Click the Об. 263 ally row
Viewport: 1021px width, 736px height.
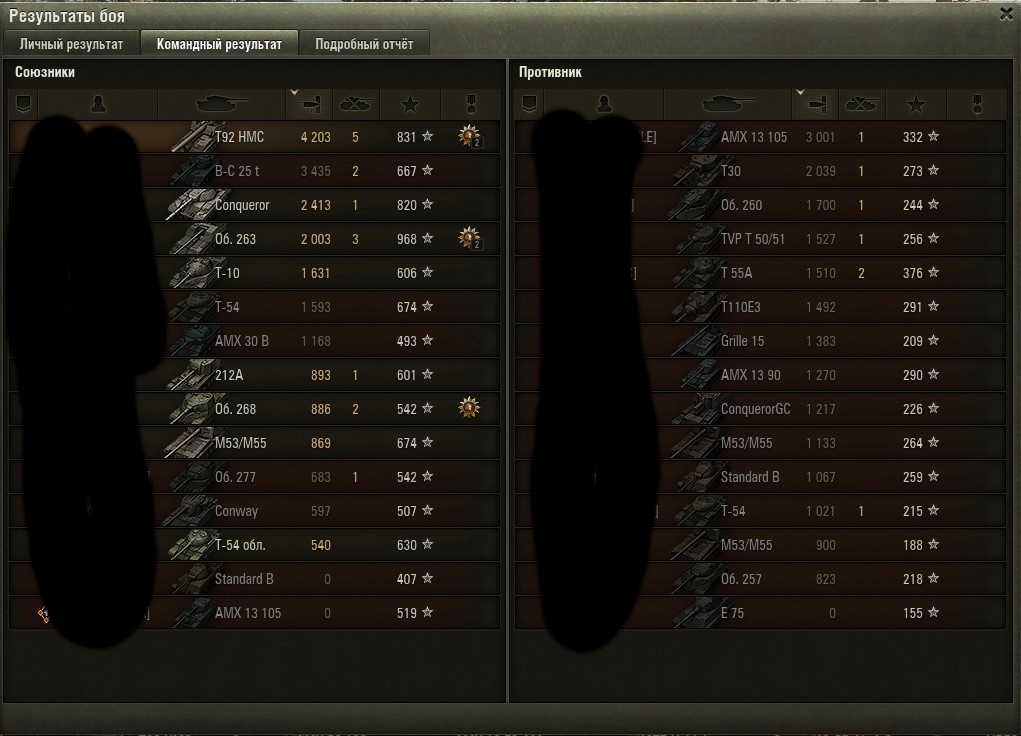[255, 239]
